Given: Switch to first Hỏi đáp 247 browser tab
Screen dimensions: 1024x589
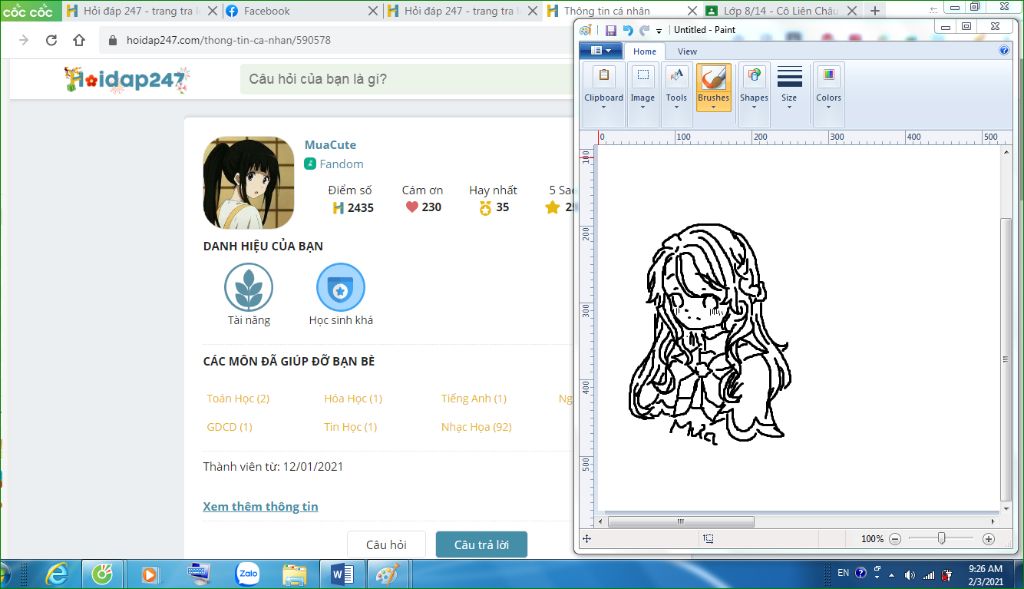Looking at the screenshot, I should click(142, 10).
